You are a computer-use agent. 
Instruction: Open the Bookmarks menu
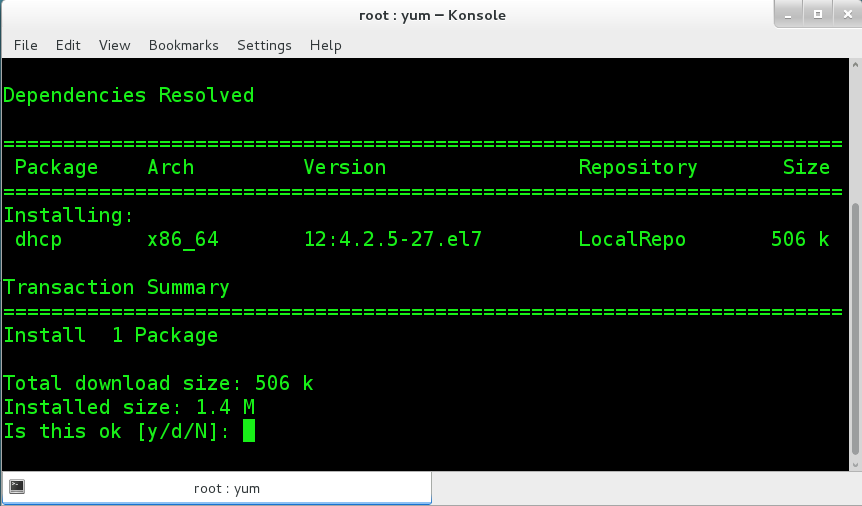[x=184, y=45]
